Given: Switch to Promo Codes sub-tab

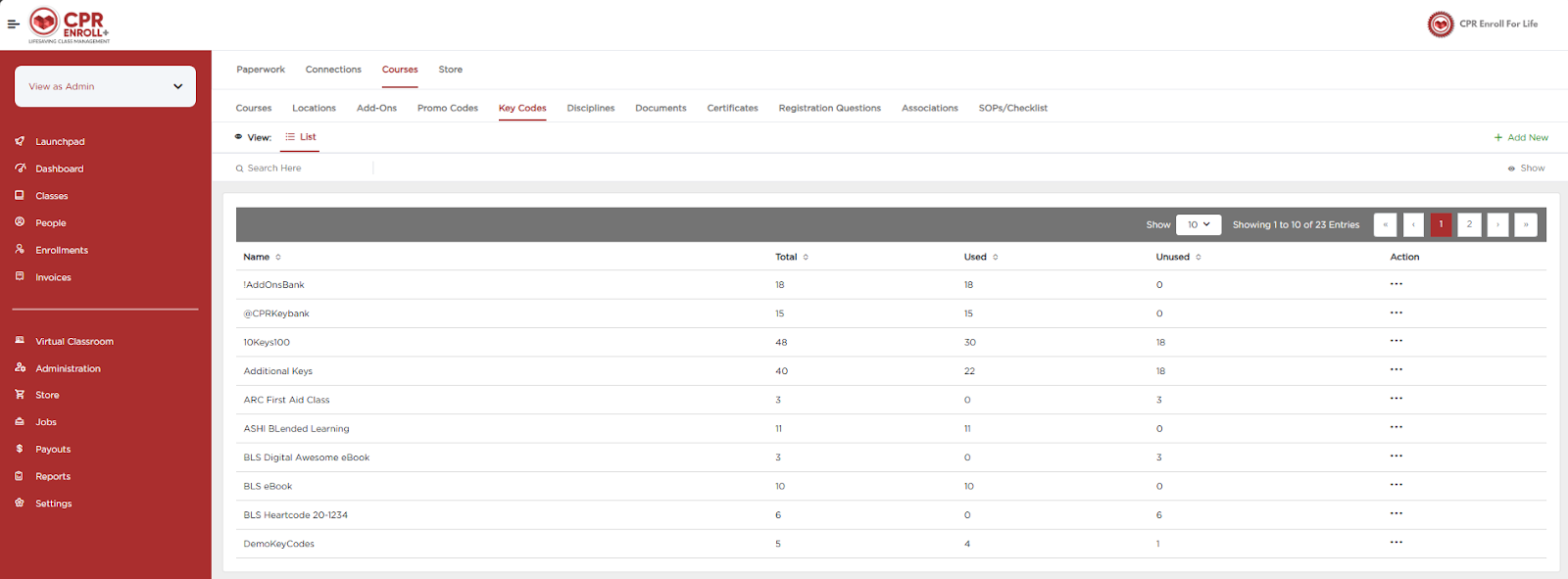Looking at the screenshot, I should pyautogui.click(x=448, y=108).
